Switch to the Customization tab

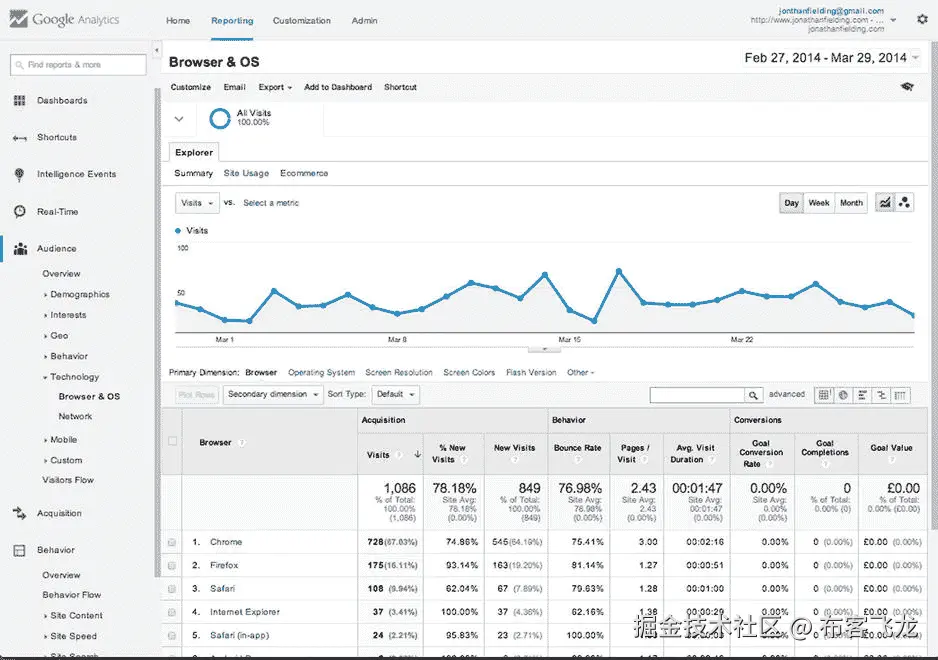point(302,20)
